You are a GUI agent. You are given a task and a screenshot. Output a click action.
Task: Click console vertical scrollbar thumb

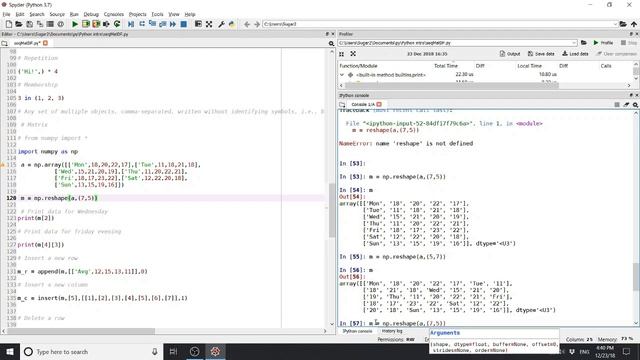636,277
